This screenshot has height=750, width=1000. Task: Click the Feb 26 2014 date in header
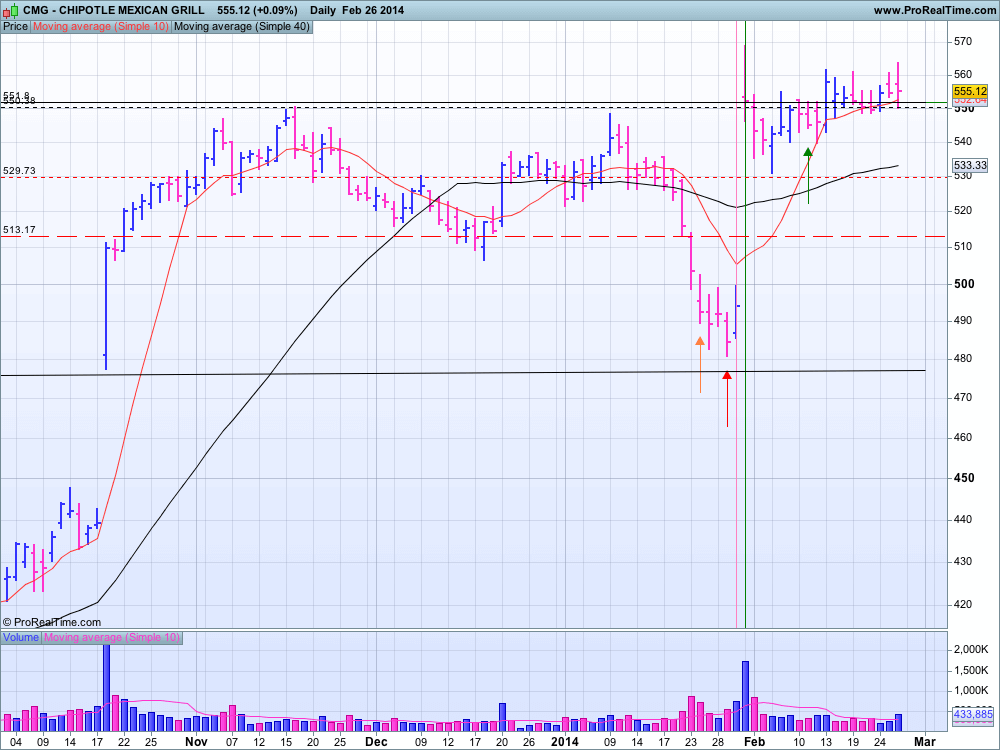373,10
